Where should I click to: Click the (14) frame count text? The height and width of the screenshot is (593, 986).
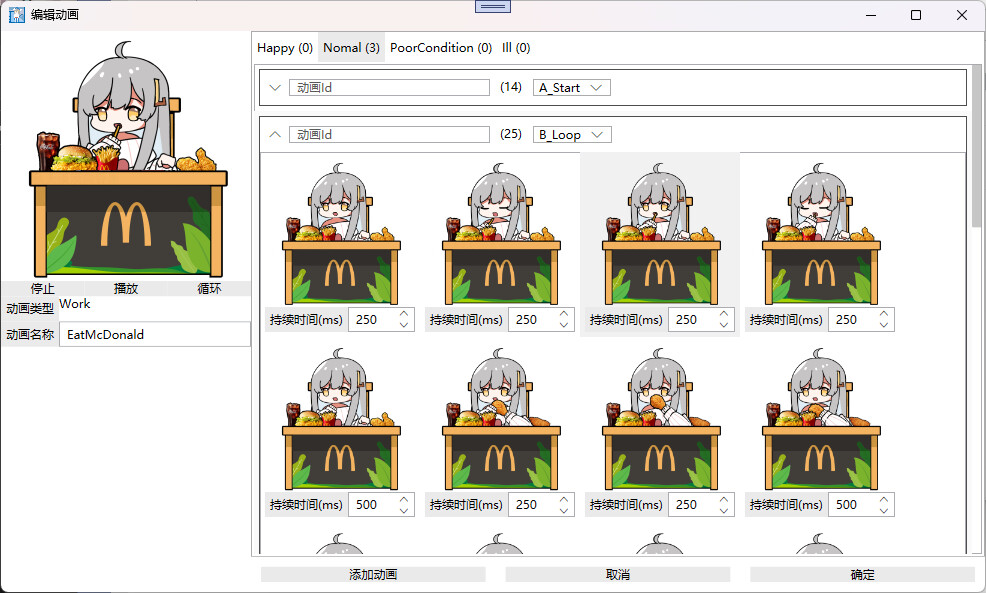pyautogui.click(x=511, y=87)
